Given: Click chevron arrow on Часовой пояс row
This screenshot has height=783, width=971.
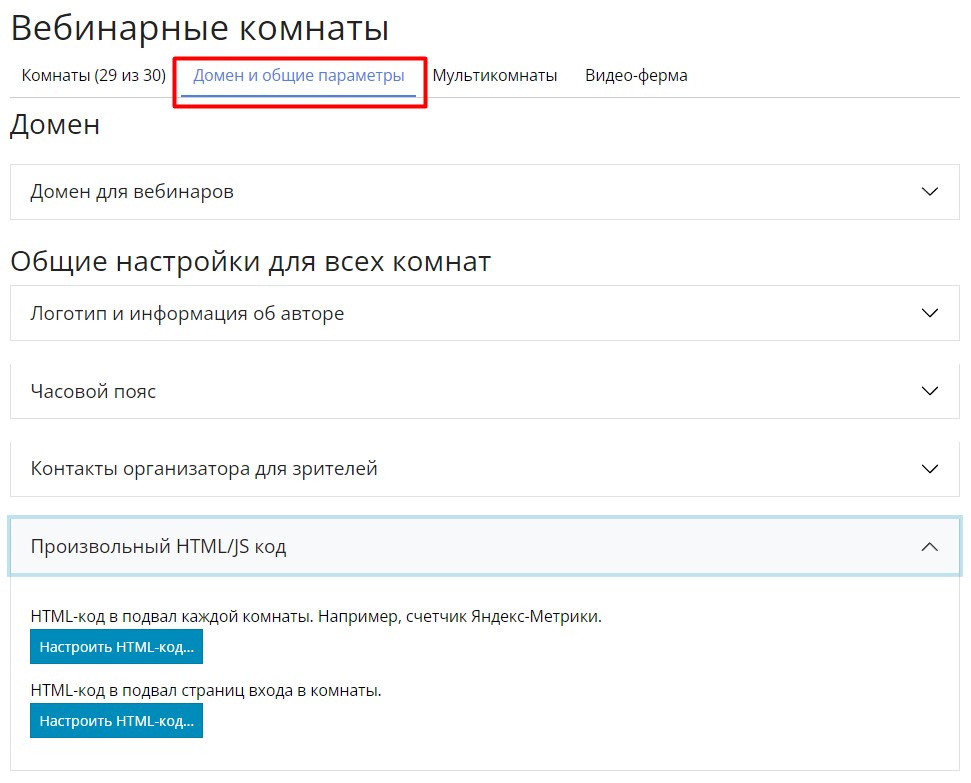Looking at the screenshot, I should 930,391.
